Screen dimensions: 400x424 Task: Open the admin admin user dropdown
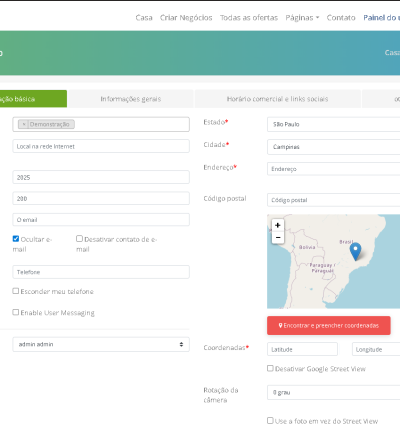101,344
